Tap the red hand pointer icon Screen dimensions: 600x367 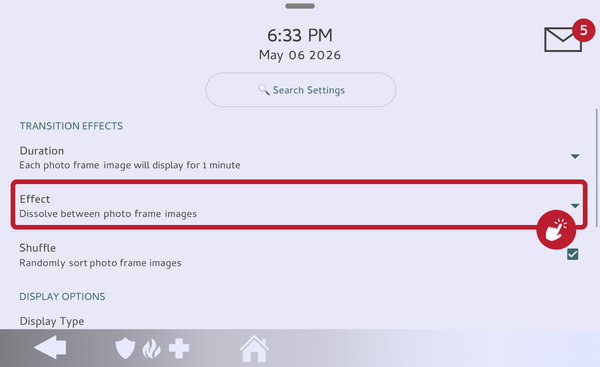556,230
